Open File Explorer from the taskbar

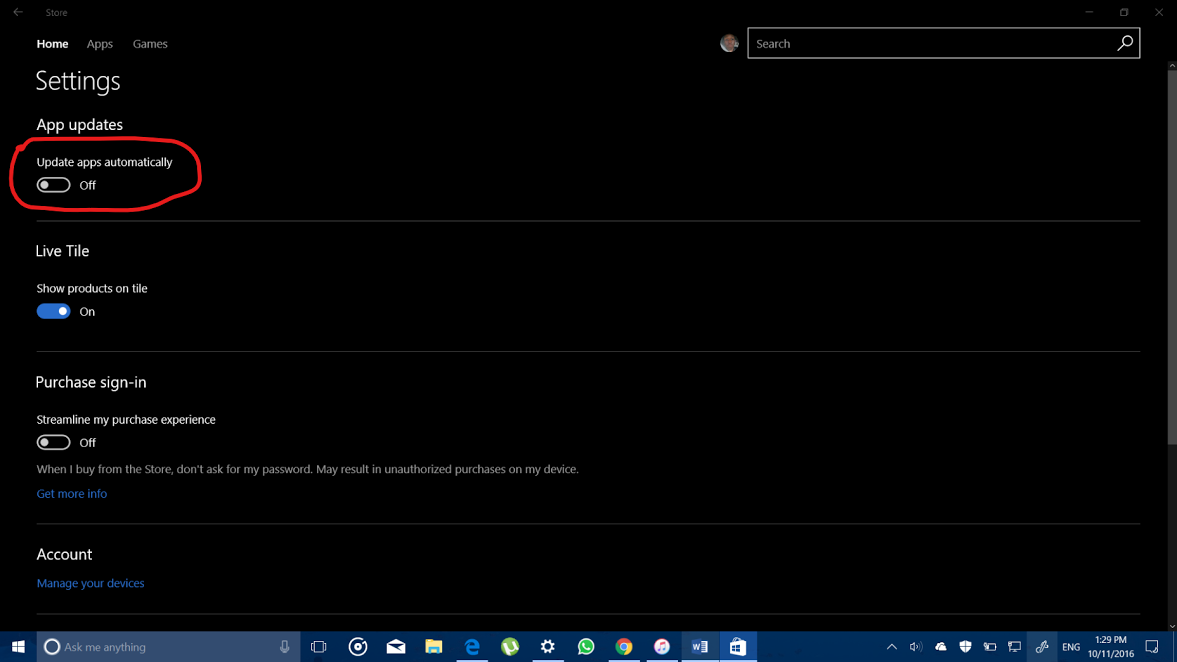coord(434,647)
